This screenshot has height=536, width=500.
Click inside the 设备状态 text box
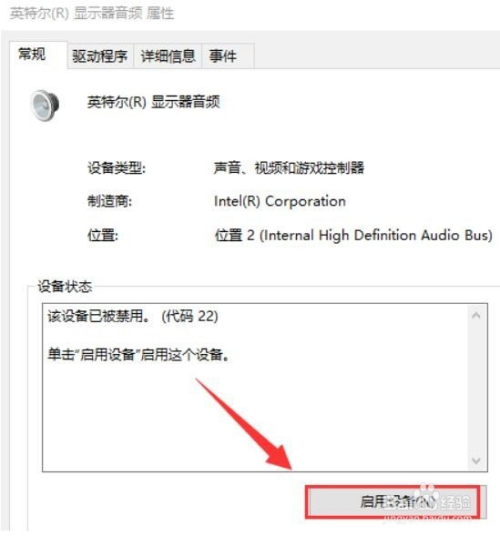click(255, 387)
